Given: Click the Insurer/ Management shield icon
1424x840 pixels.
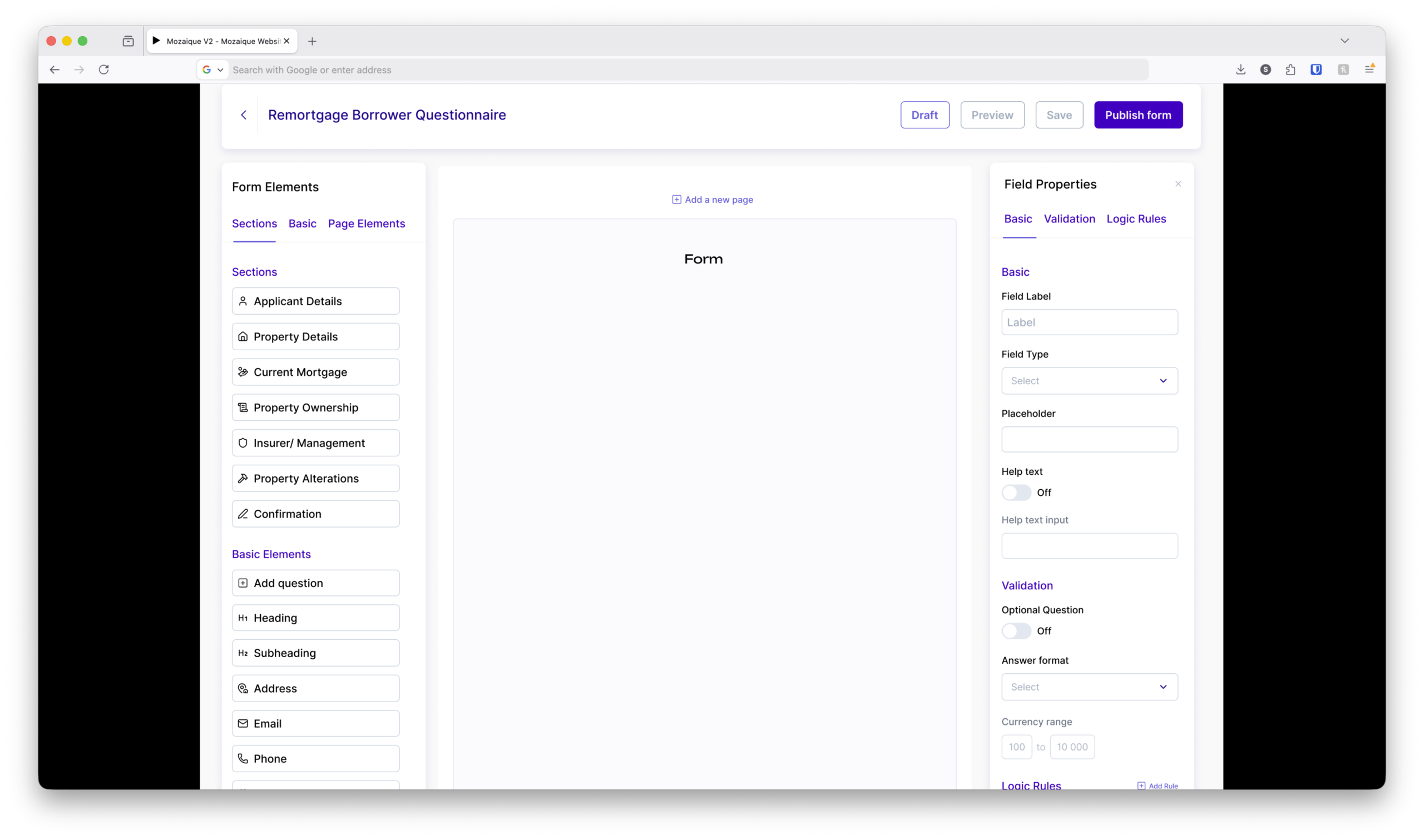Looking at the screenshot, I should 243,443.
